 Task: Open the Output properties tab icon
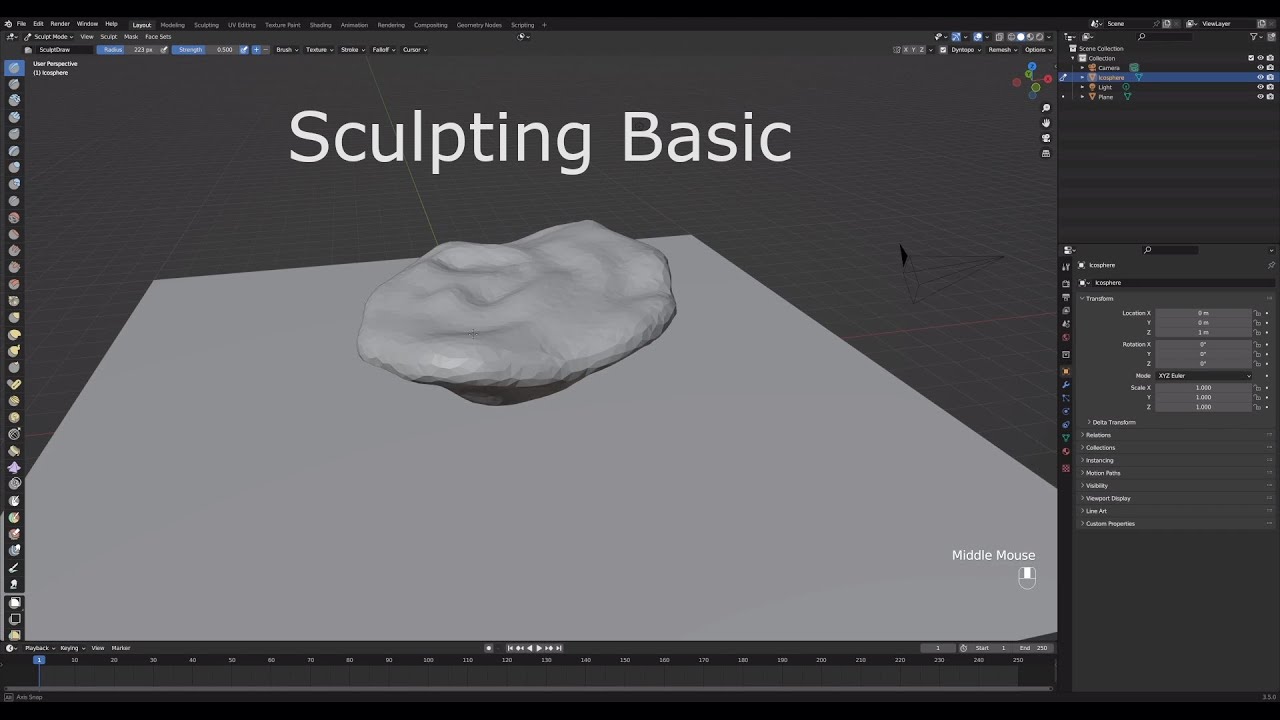point(1066,297)
